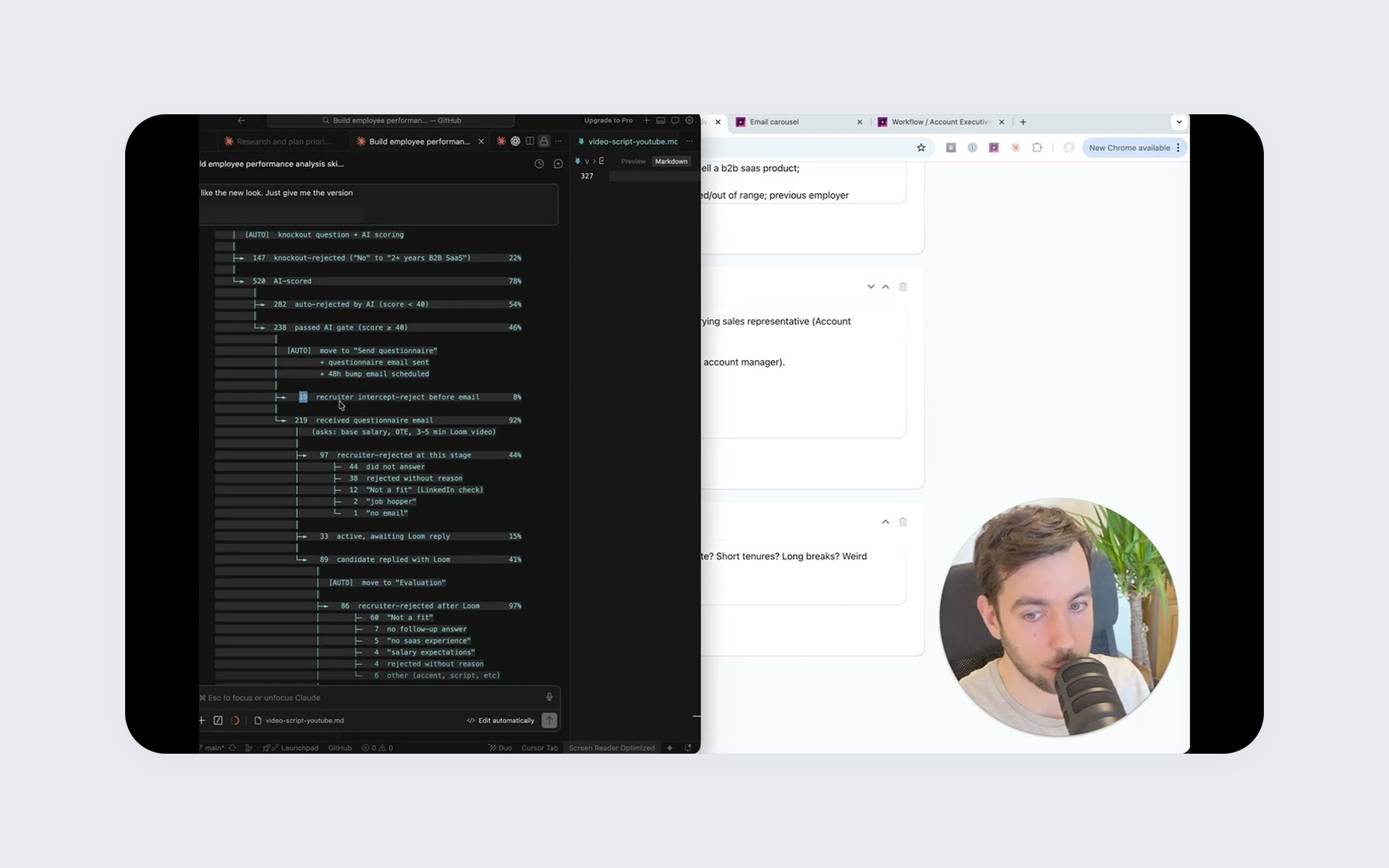This screenshot has height=868, width=1389.
Task: Open more actions ellipsis for the video-script-youtube tab
Action: (689, 141)
